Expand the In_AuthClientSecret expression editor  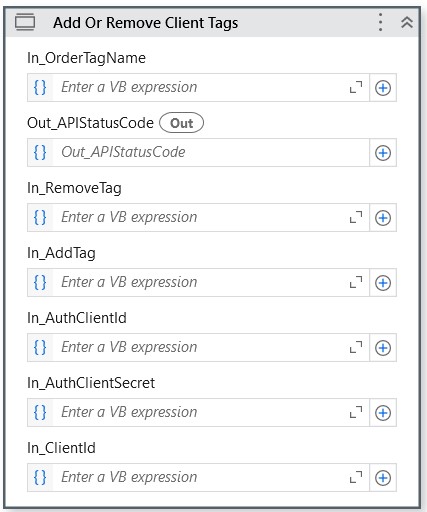[x=356, y=412]
